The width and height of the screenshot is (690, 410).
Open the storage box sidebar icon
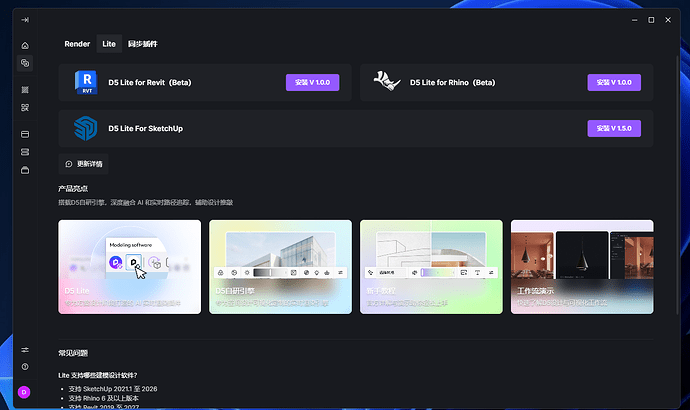click(25, 170)
